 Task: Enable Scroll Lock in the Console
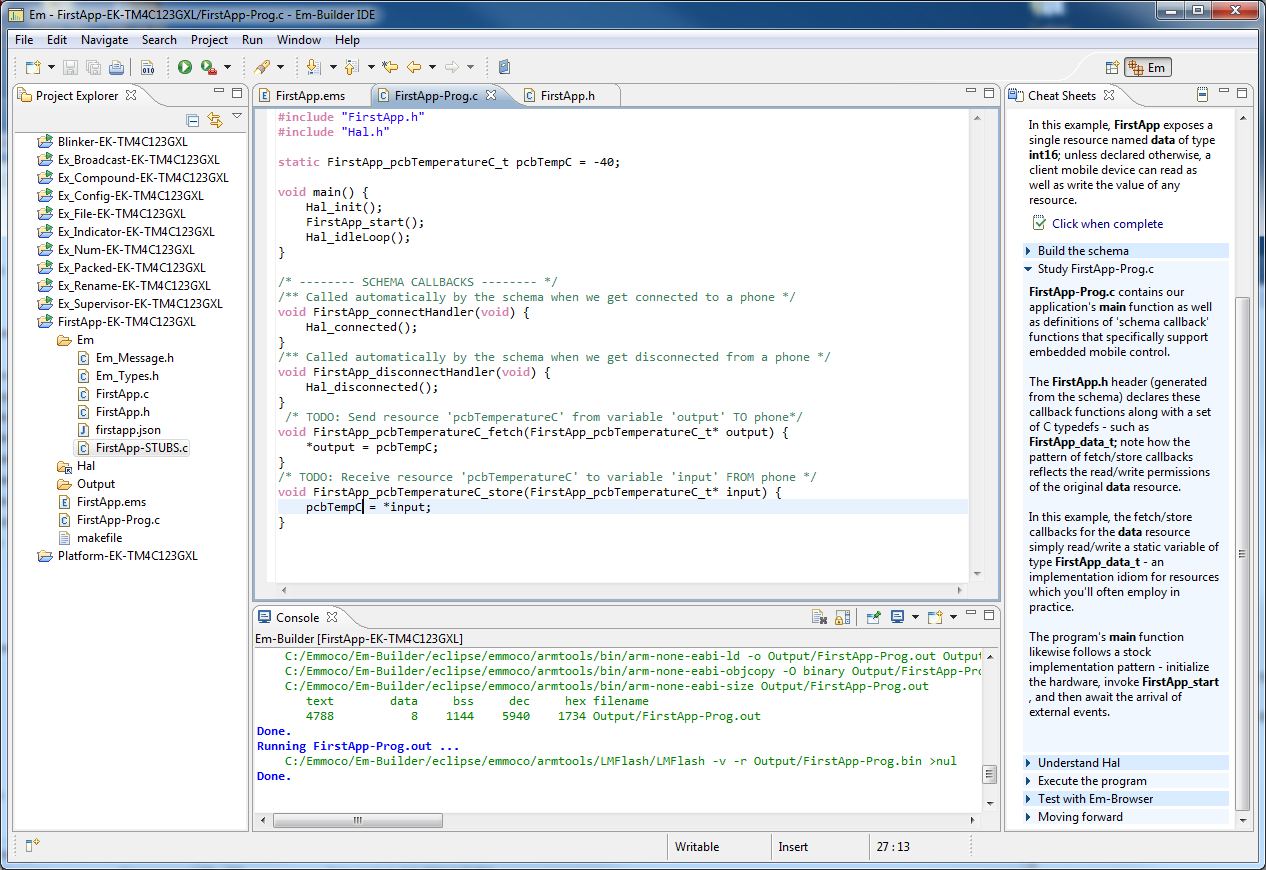pyautogui.click(x=842, y=617)
